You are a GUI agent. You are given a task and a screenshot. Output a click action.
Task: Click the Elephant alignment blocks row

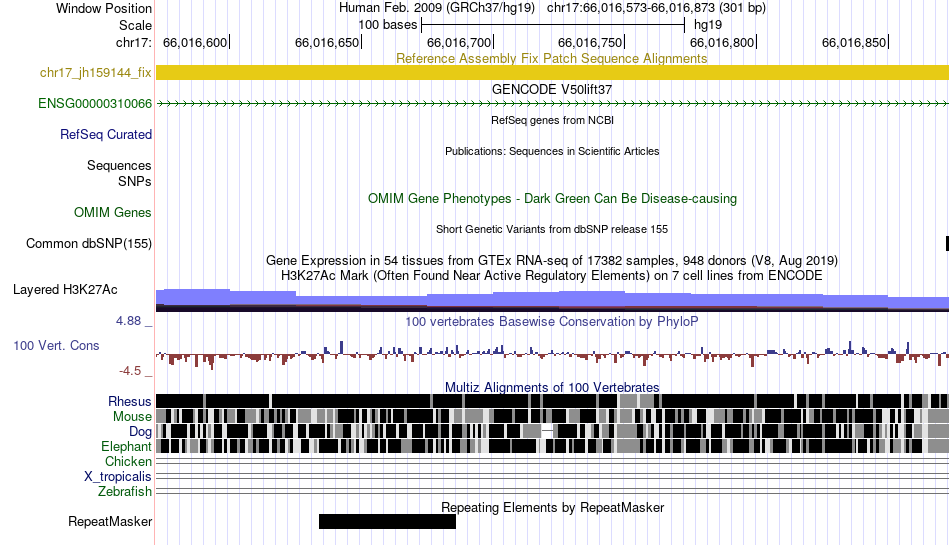tap(552, 446)
